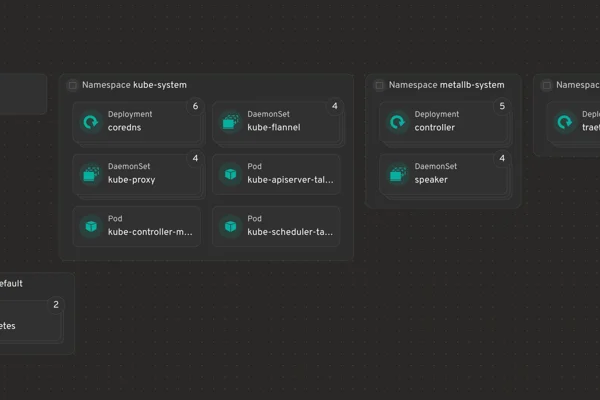This screenshot has width=600, height=400.
Task: Click the metallb controller Deployment icon
Action: 397,122
